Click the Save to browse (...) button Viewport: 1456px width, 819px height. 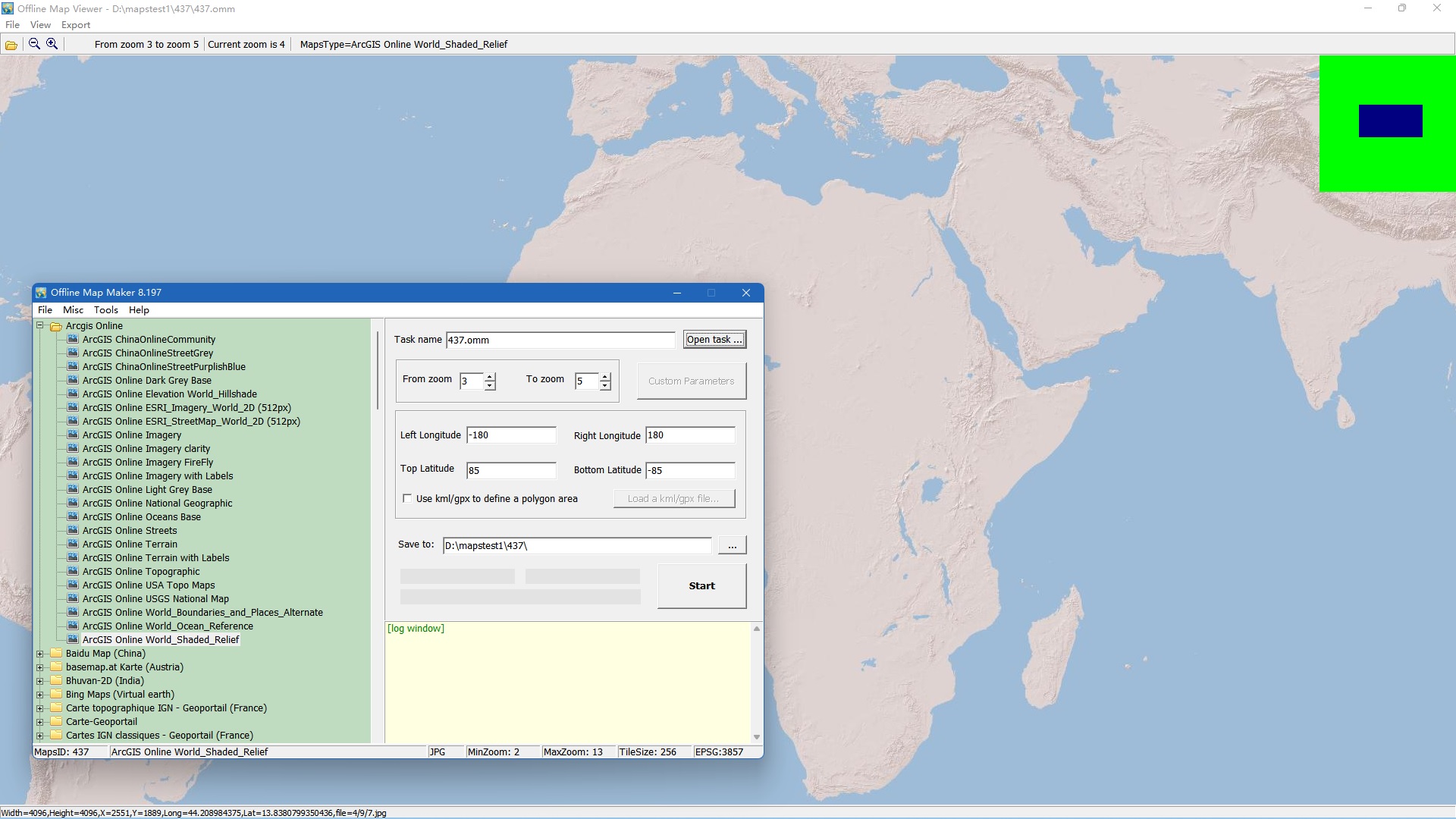[732, 545]
